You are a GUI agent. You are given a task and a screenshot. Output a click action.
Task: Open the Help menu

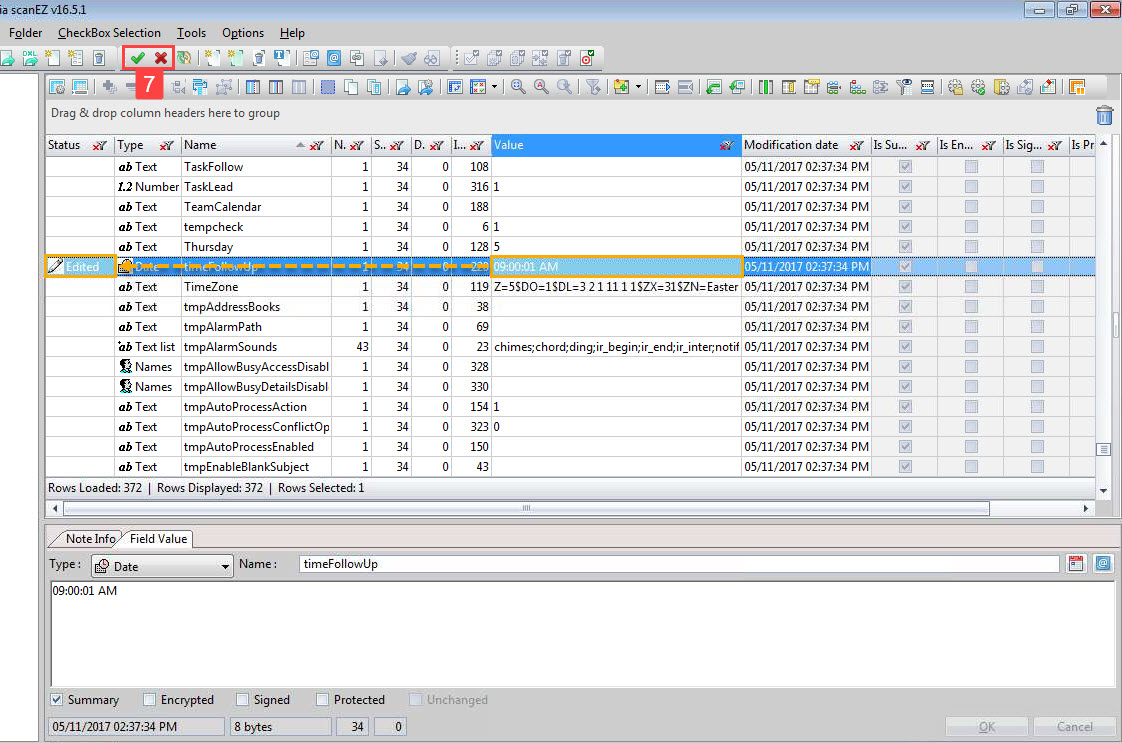[292, 33]
